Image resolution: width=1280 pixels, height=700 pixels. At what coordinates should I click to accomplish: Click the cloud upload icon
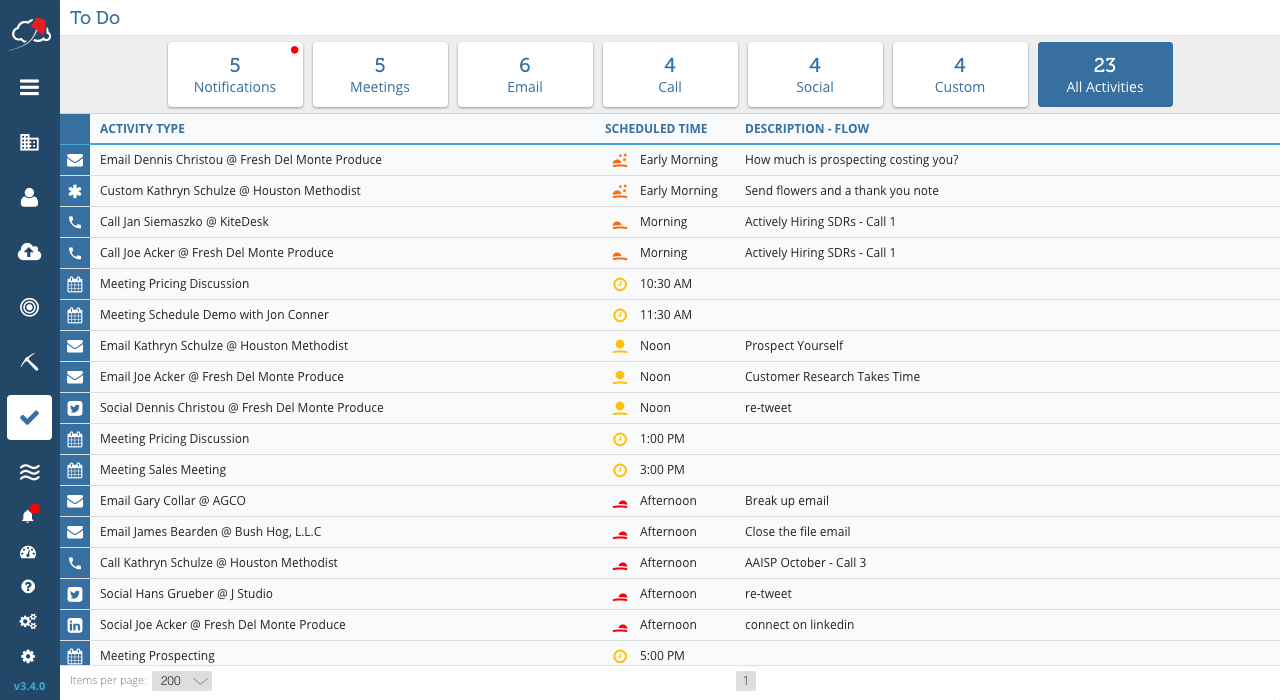[29, 252]
